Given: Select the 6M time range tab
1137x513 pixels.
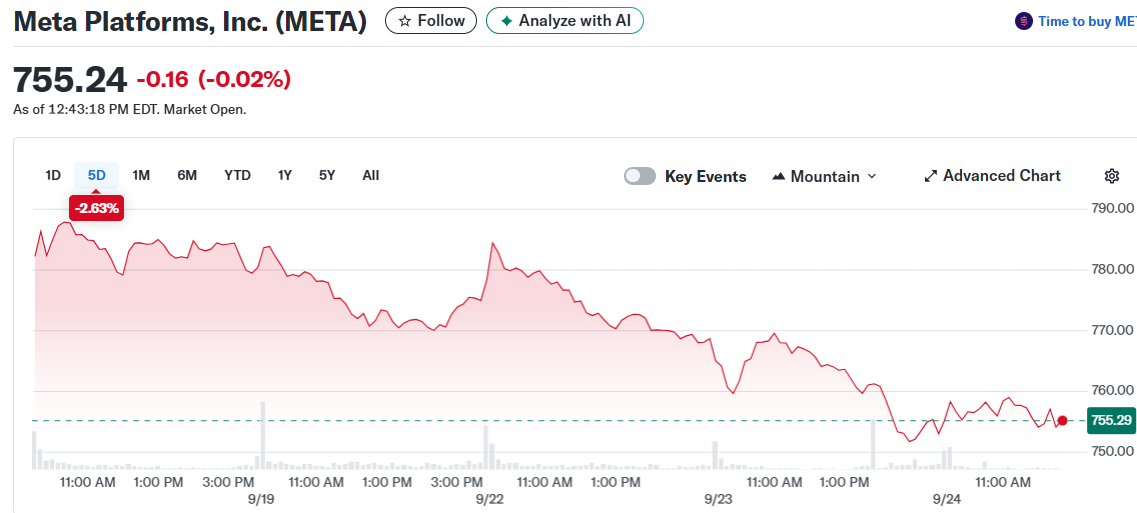Looking at the screenshot, I should tap(187, 175).
